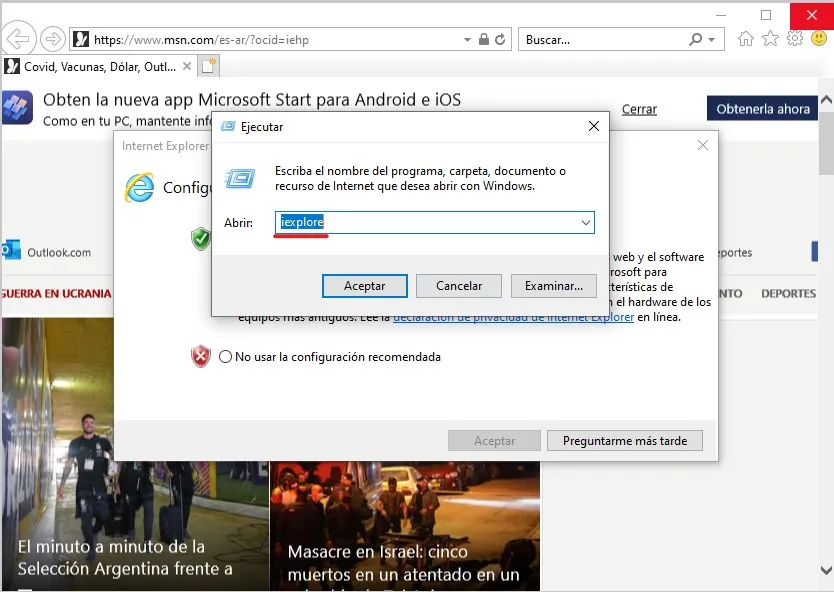Click the refresh icon in the address bar
This screenshot has width=834, height=592.
pos(499,38)
